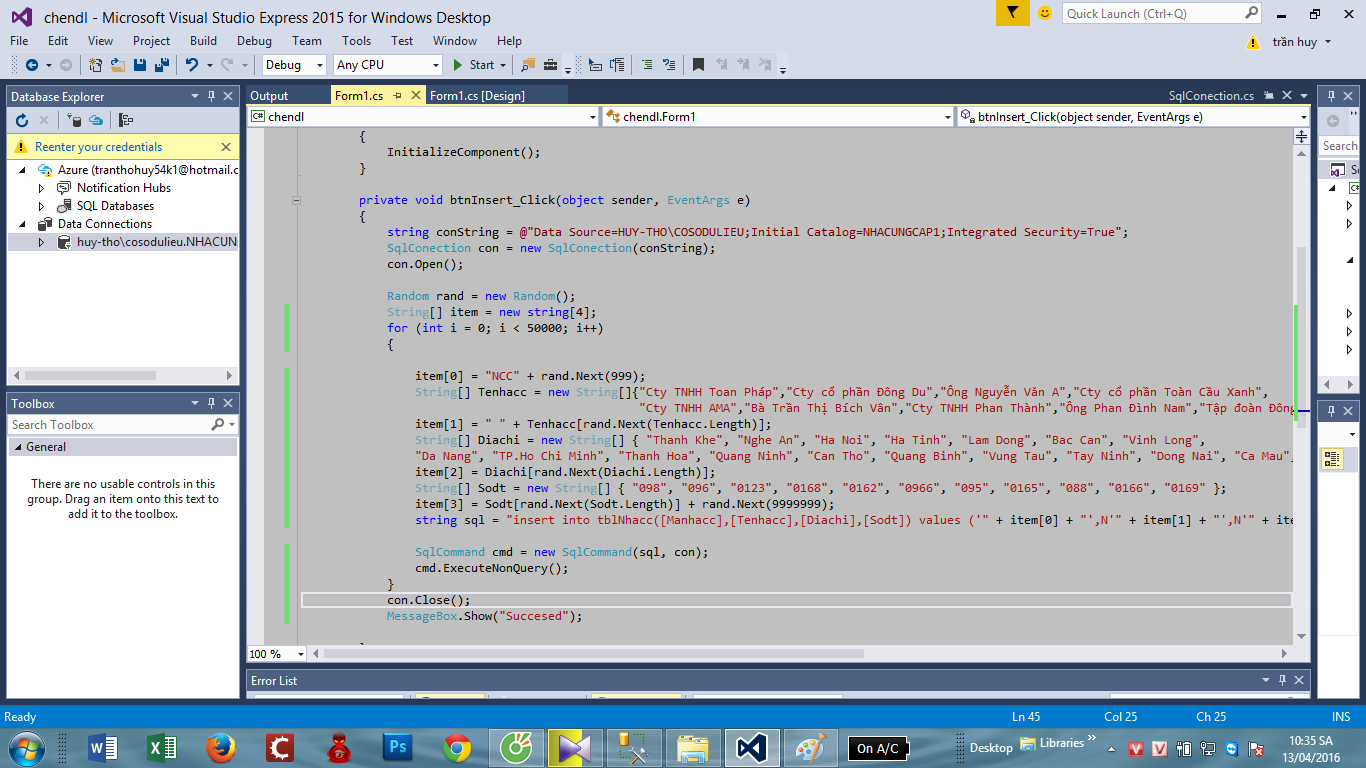Click the Connect to Database icon
This screenshot has height=768, width=1366.
click(x=74, y=120)
